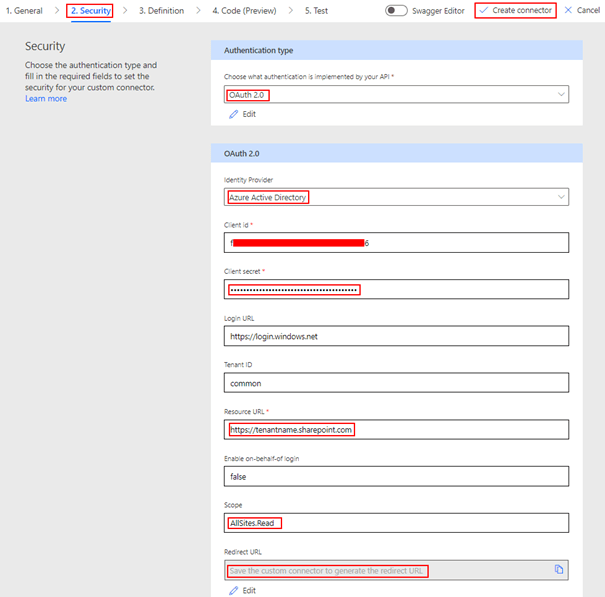Select the 2. Security step
Image resolution: width=605 pixels, height=597 pixels.
pos(90,10)
